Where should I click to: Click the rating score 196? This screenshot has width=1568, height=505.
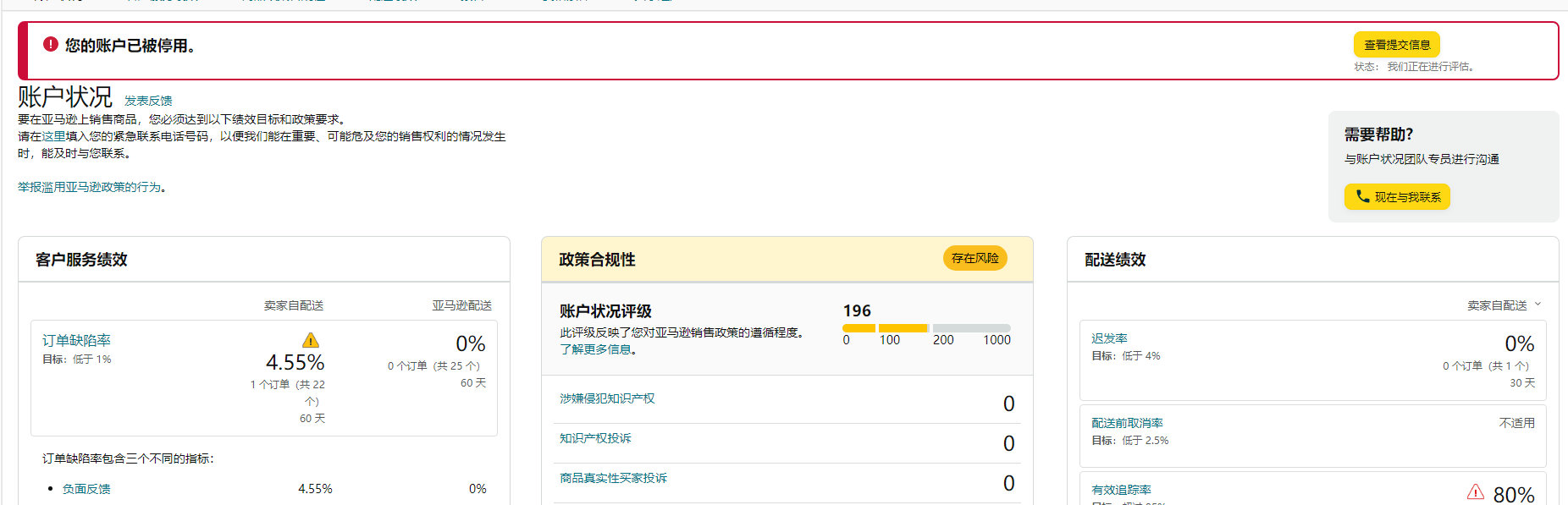(857, 310)
